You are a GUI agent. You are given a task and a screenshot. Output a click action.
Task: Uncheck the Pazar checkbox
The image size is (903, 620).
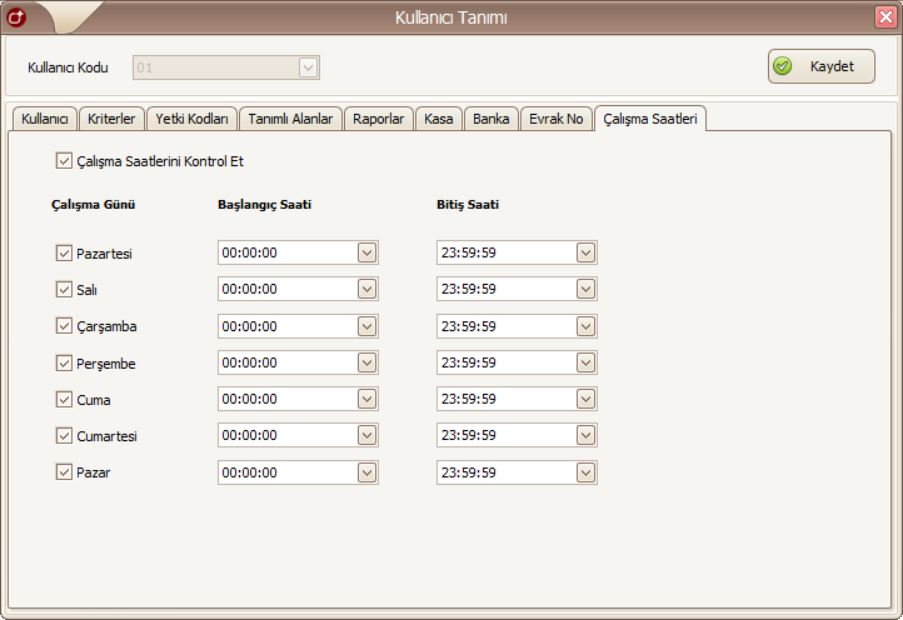click(x=65, y=473)
